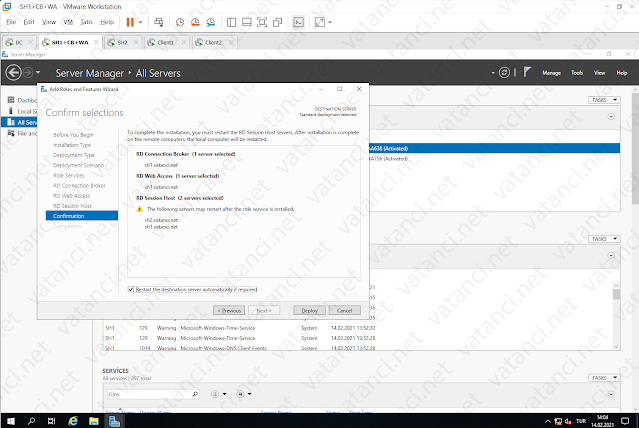This screenshot has width=639, height=428.
Task: Click the Events list vertical scrollbar
Action: [x=616, y=316]
